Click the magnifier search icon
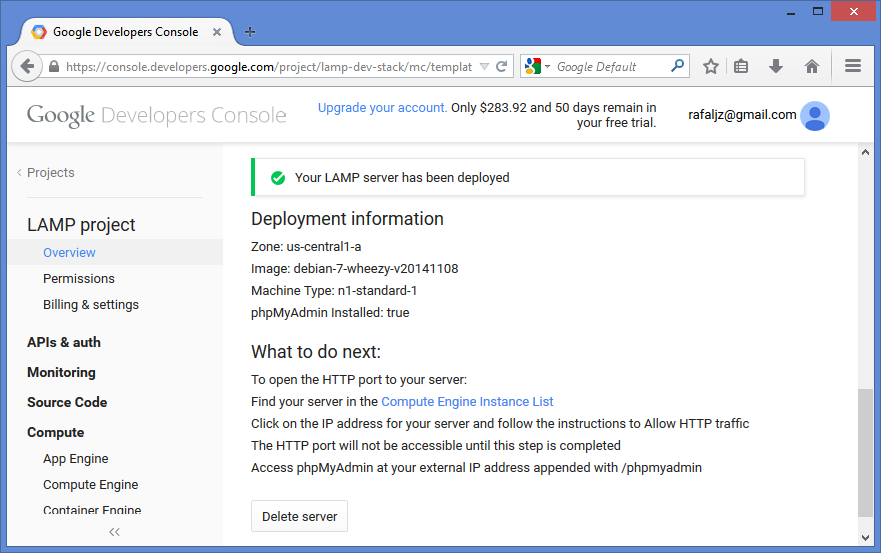Viewport: 881px width, 553px height. (x=678, y=66)
